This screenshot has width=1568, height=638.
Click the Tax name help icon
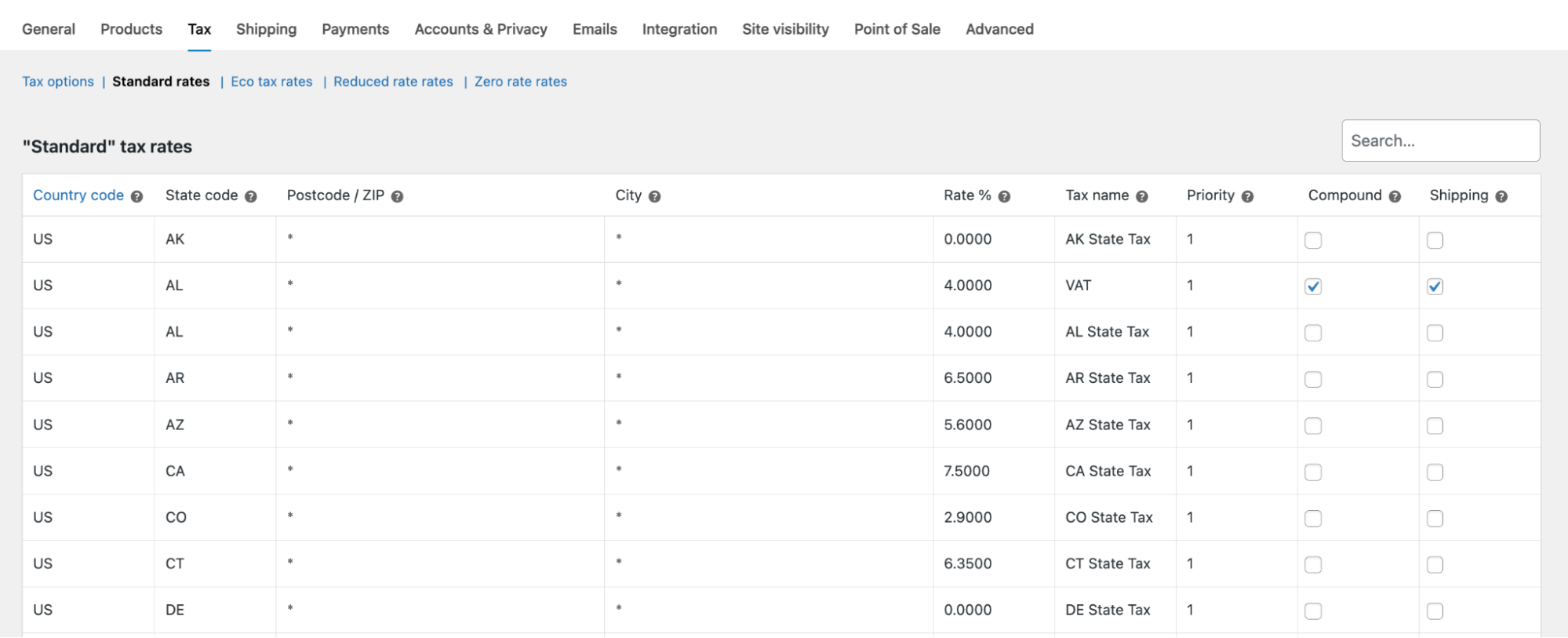(x=1142, y=197)
